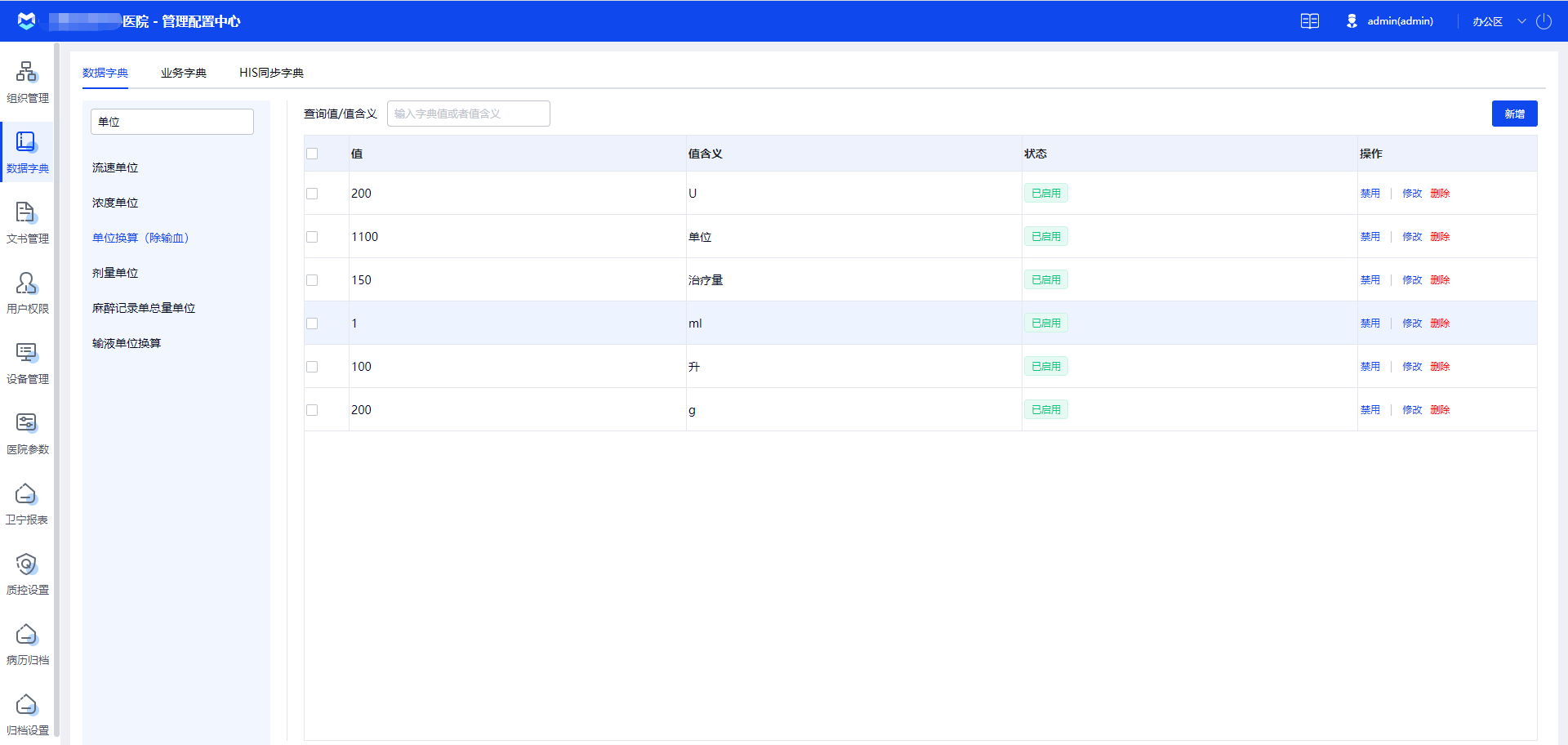Click the 查询值/值含义 input field
This screenshot has width=1568, height=745.
pyautogui.click(x=469, y=114)
